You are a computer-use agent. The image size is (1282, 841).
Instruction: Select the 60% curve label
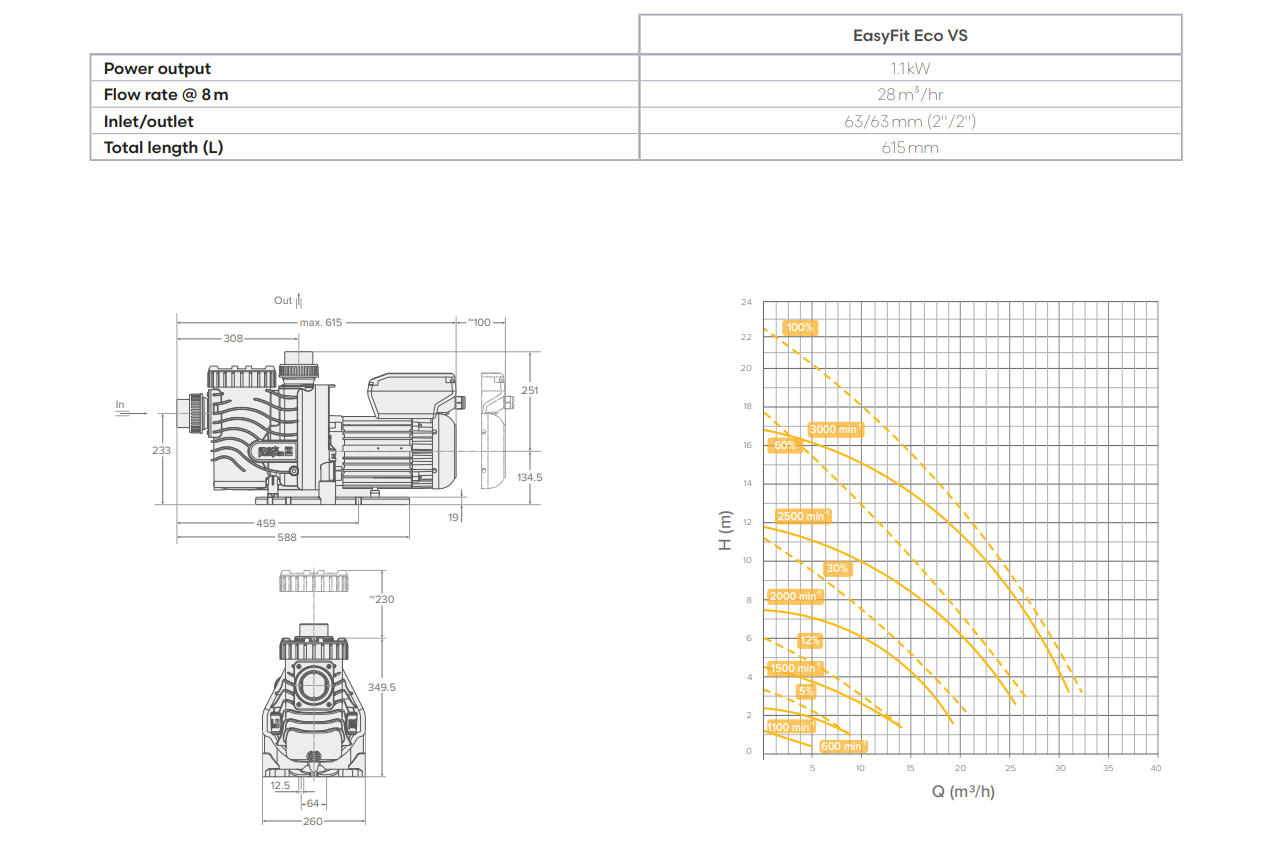pyautogui.click(x=785, y=445)
